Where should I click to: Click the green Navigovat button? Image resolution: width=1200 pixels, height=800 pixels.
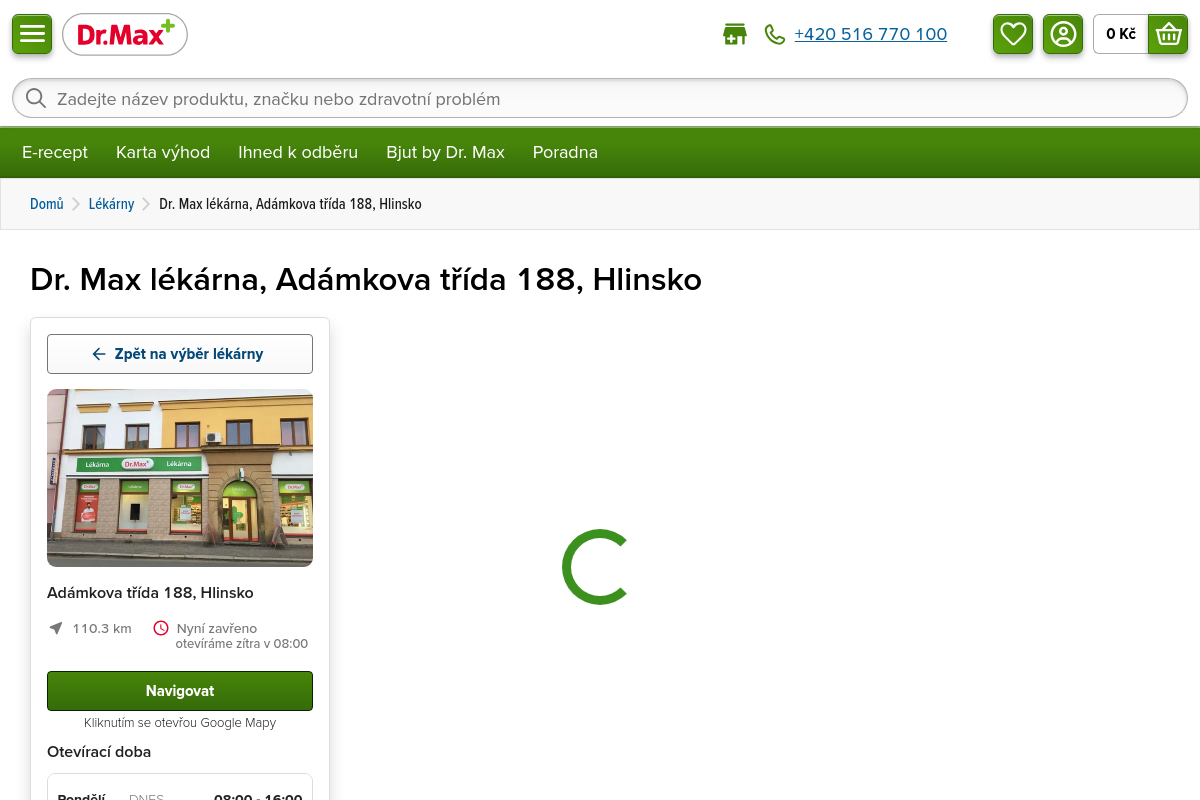point(180,691)
